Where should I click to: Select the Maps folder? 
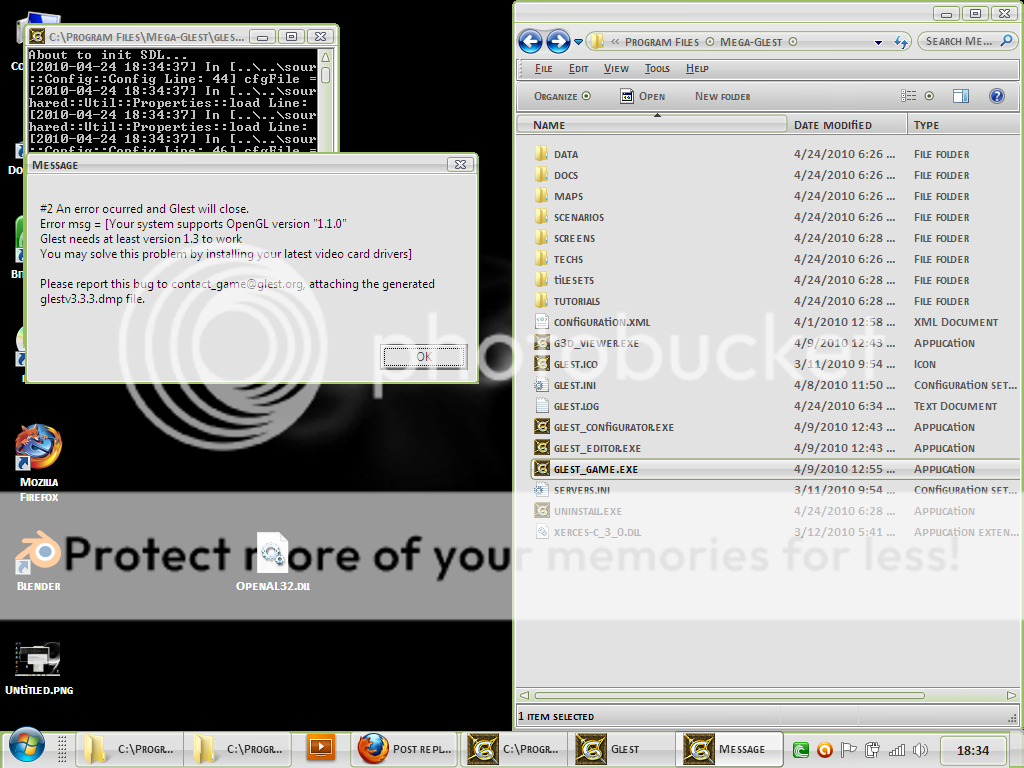[x=776, y=196]
